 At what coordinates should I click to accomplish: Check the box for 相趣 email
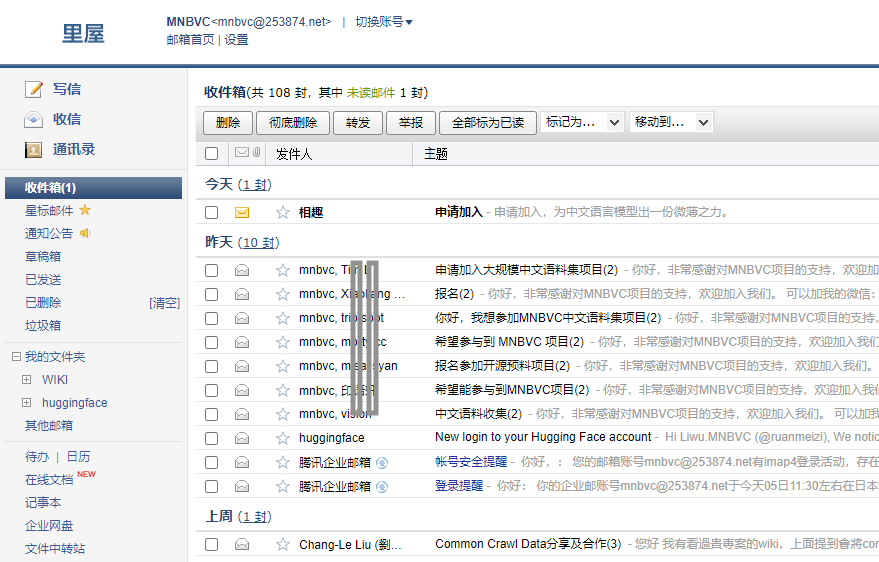coord(211,212)
